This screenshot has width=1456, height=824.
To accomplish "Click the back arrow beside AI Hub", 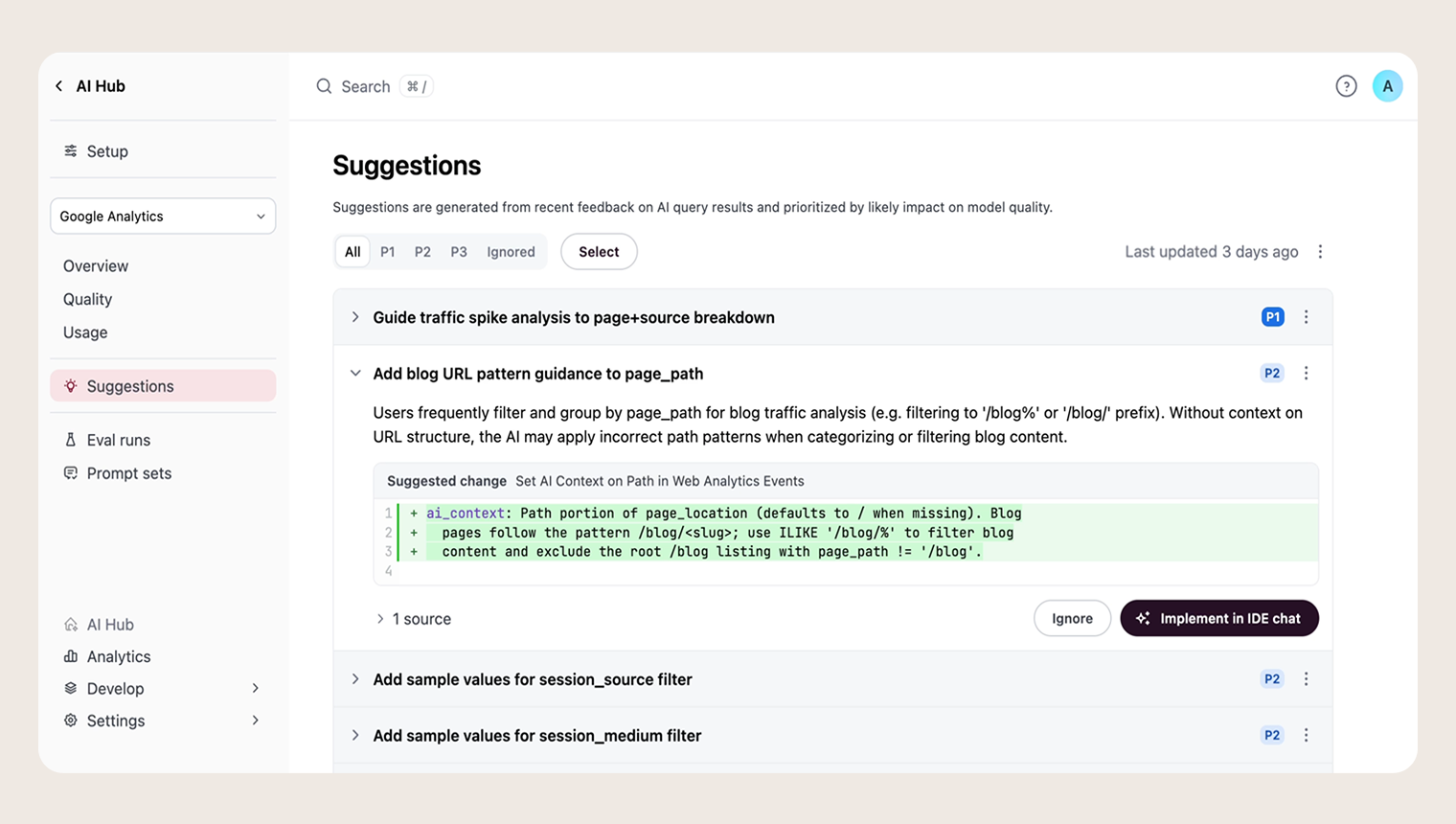I will point(59,86).
